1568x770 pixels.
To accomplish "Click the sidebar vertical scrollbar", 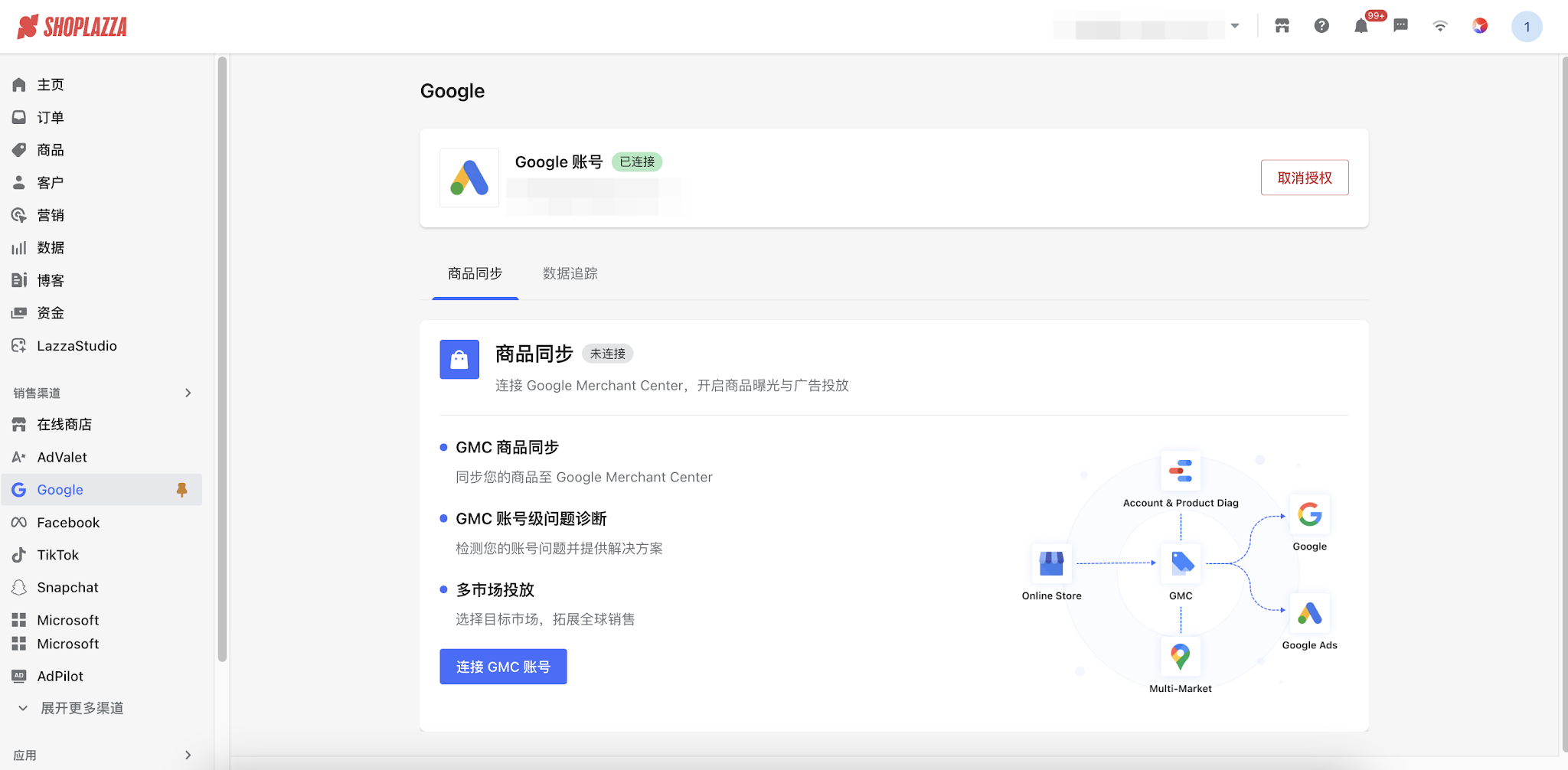I will pos(222,358).
